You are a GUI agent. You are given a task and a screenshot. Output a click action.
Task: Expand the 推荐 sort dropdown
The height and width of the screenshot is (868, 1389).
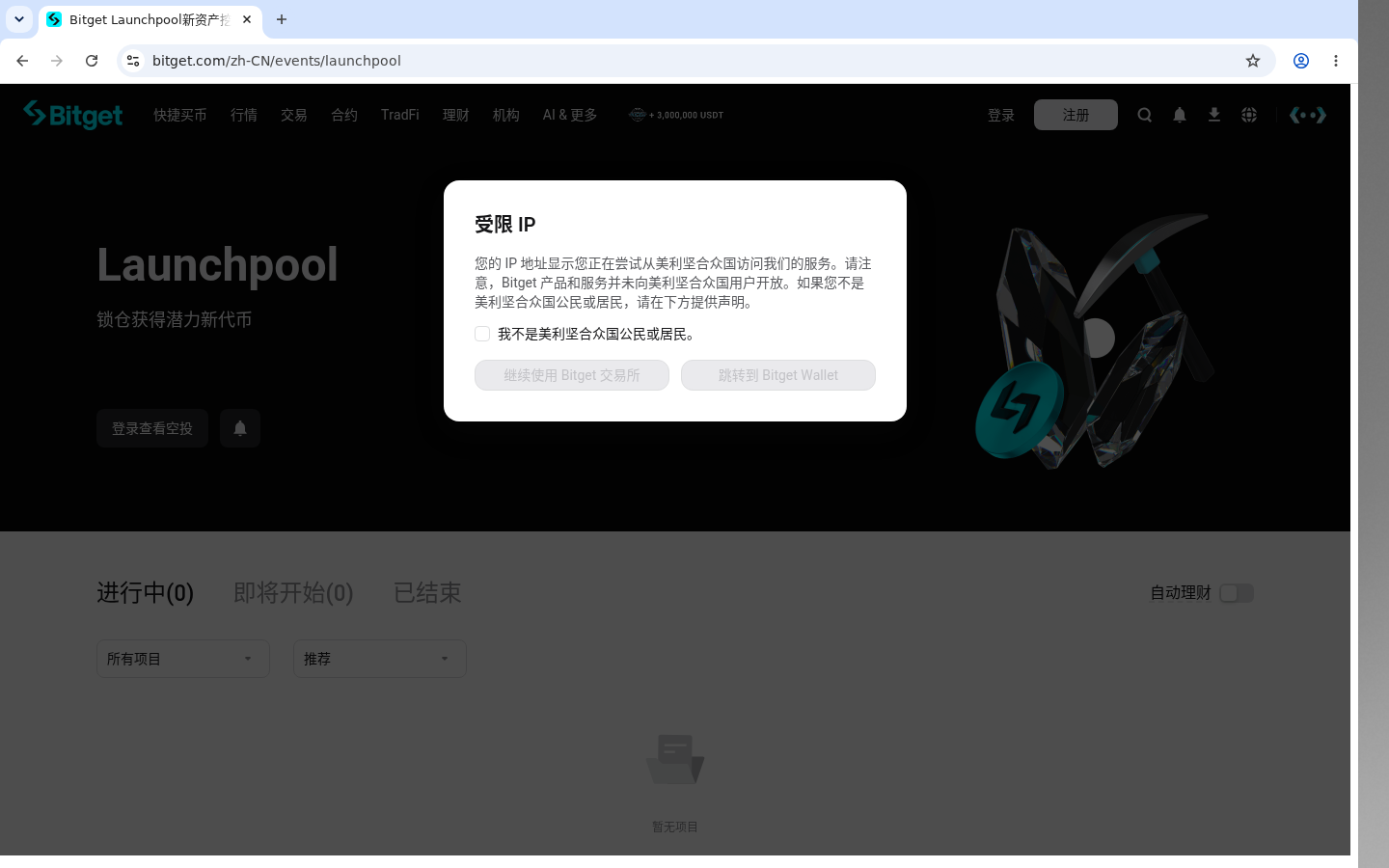(x=380, y=659)
